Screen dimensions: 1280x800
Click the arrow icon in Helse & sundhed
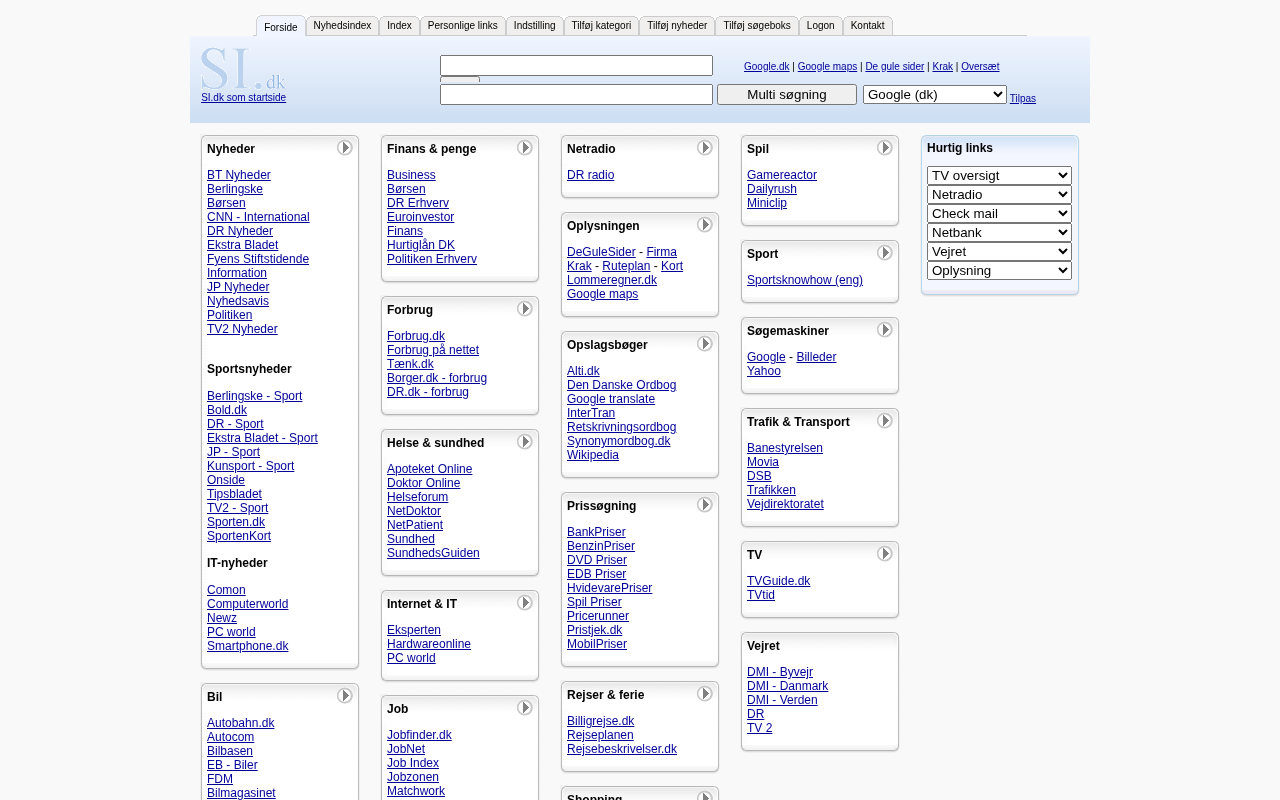525,442
